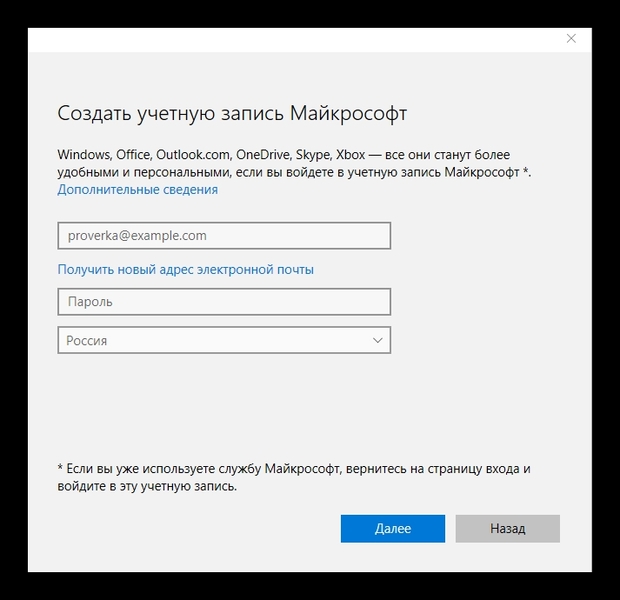Click the footnote text starting with Если вы уже используете

(x=294, y=477)
